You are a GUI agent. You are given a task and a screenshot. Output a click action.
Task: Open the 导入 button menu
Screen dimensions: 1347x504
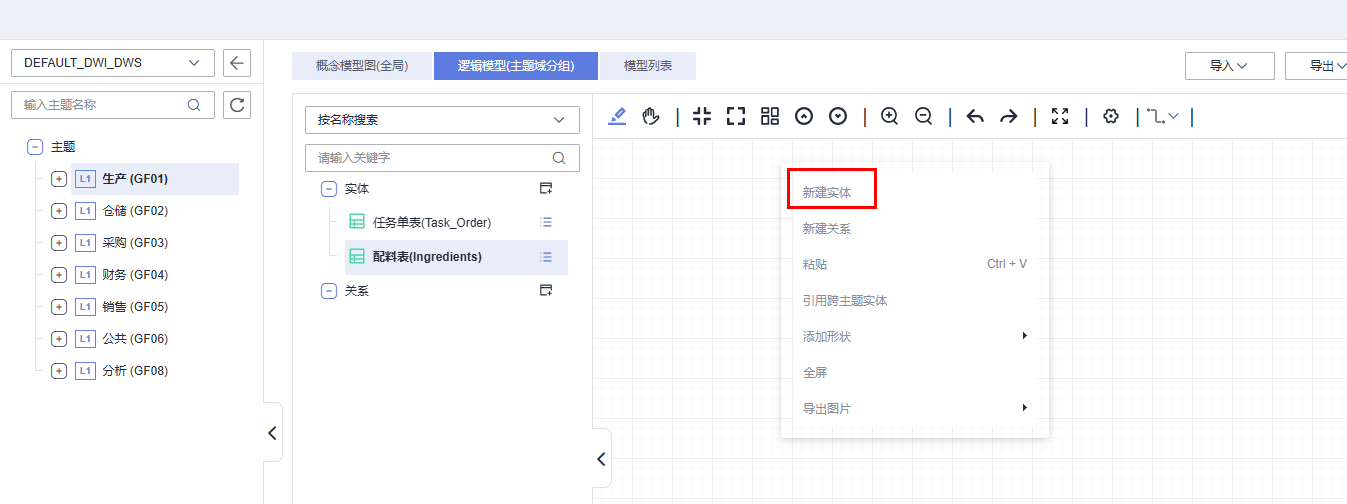pyautogui.click(x=1229, y=66)
